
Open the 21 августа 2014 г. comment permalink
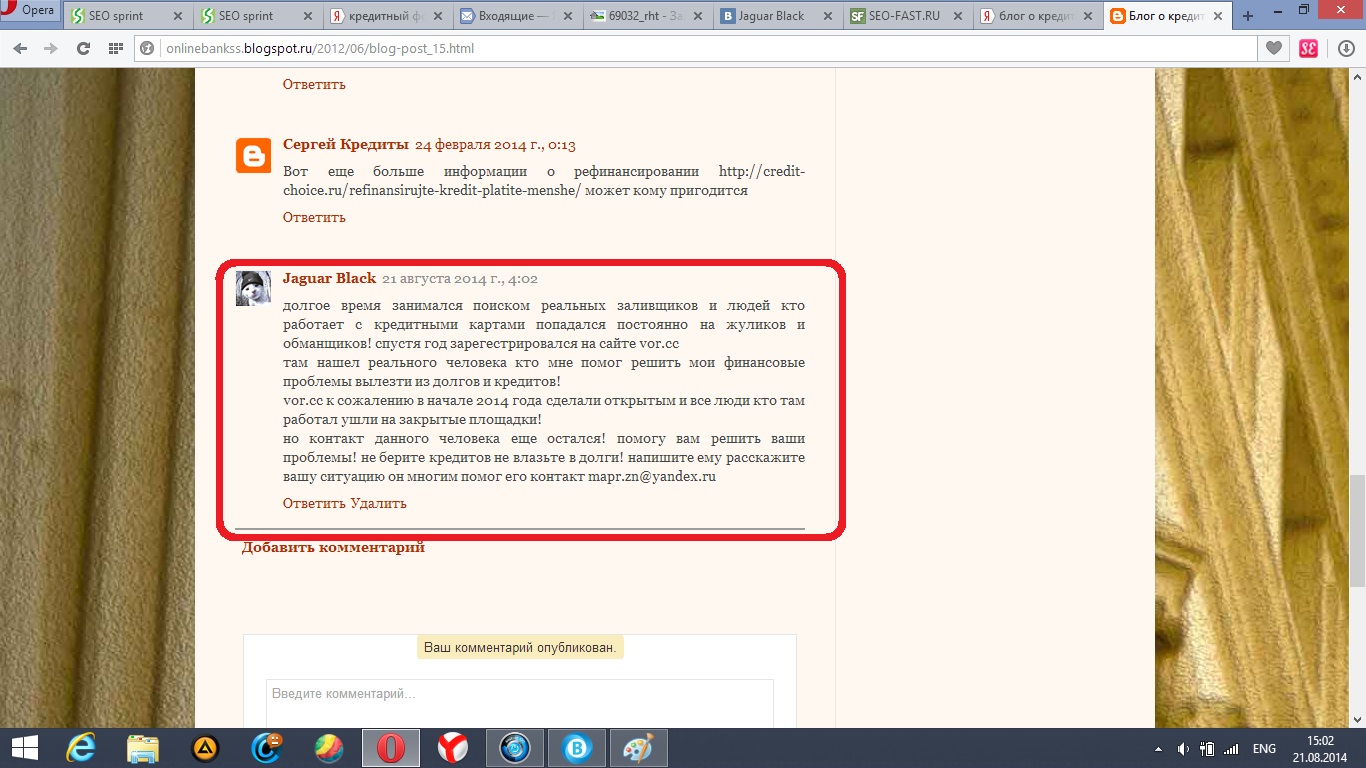tap(460, 279)
